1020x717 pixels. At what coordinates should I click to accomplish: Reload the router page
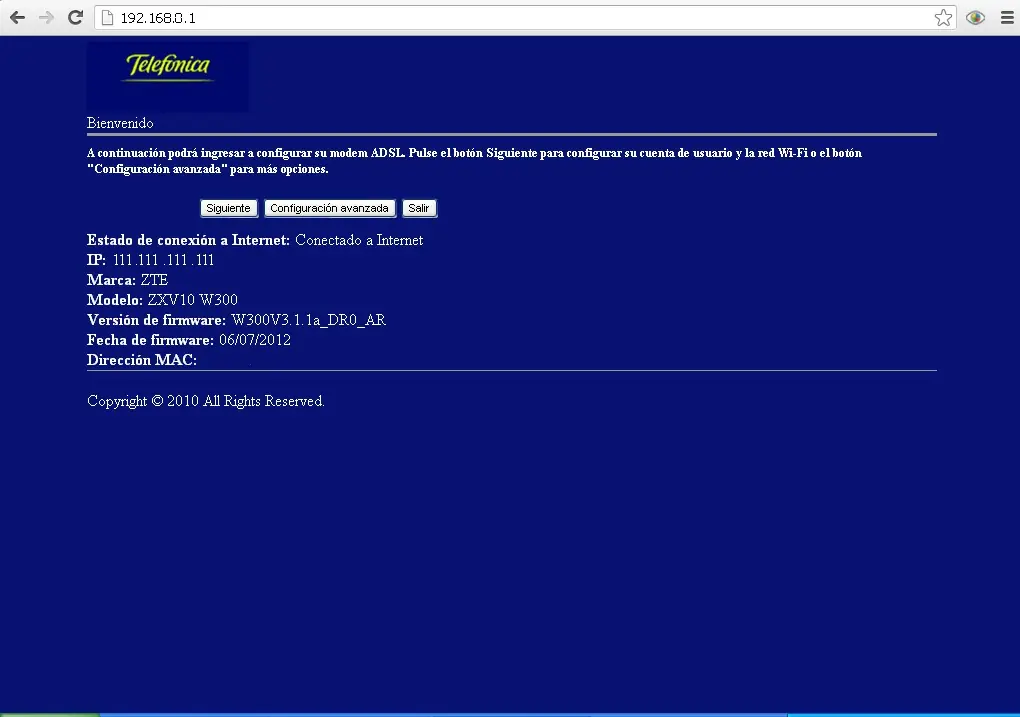click(75, 18)
